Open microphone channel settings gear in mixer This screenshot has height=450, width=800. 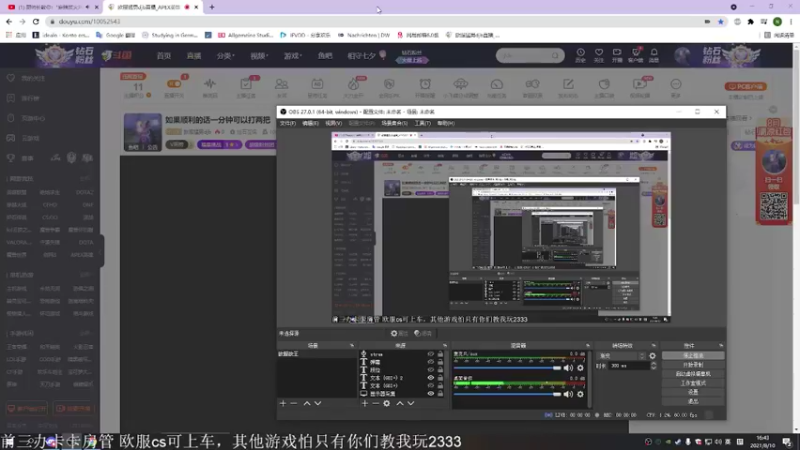tap(580, 367)
